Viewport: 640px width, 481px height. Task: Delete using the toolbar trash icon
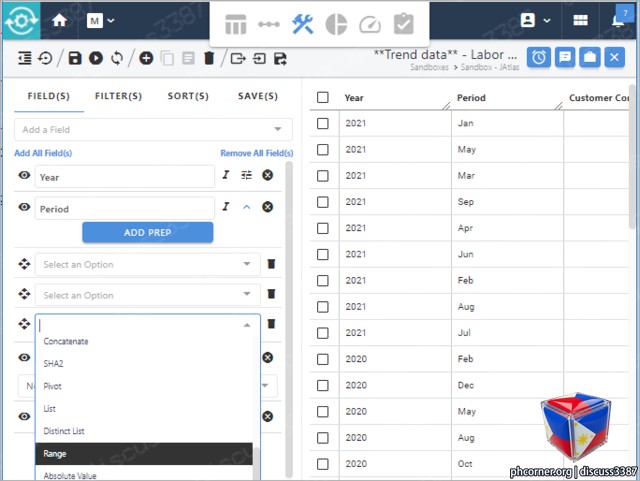click(209, 58)
